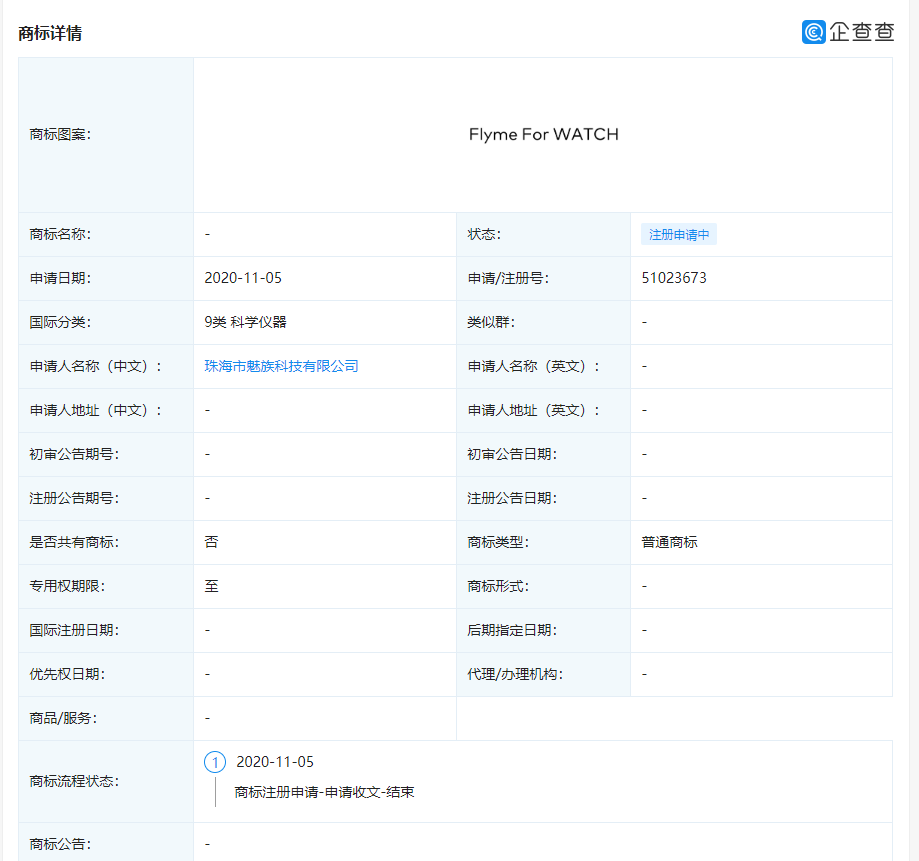Click the 商标流程状态 label
This screenshot has width=919, height=861.
tap(74, 781)
